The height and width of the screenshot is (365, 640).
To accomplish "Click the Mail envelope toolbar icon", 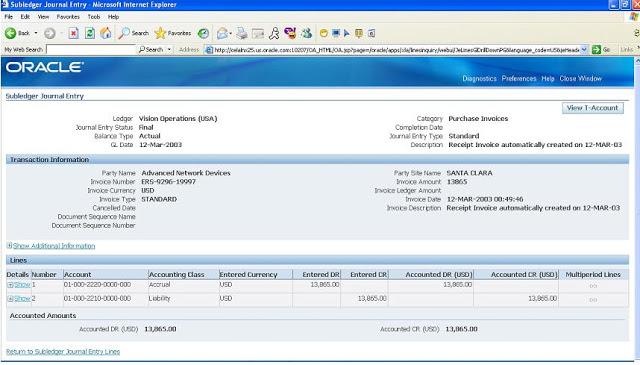I will point(222,33).
